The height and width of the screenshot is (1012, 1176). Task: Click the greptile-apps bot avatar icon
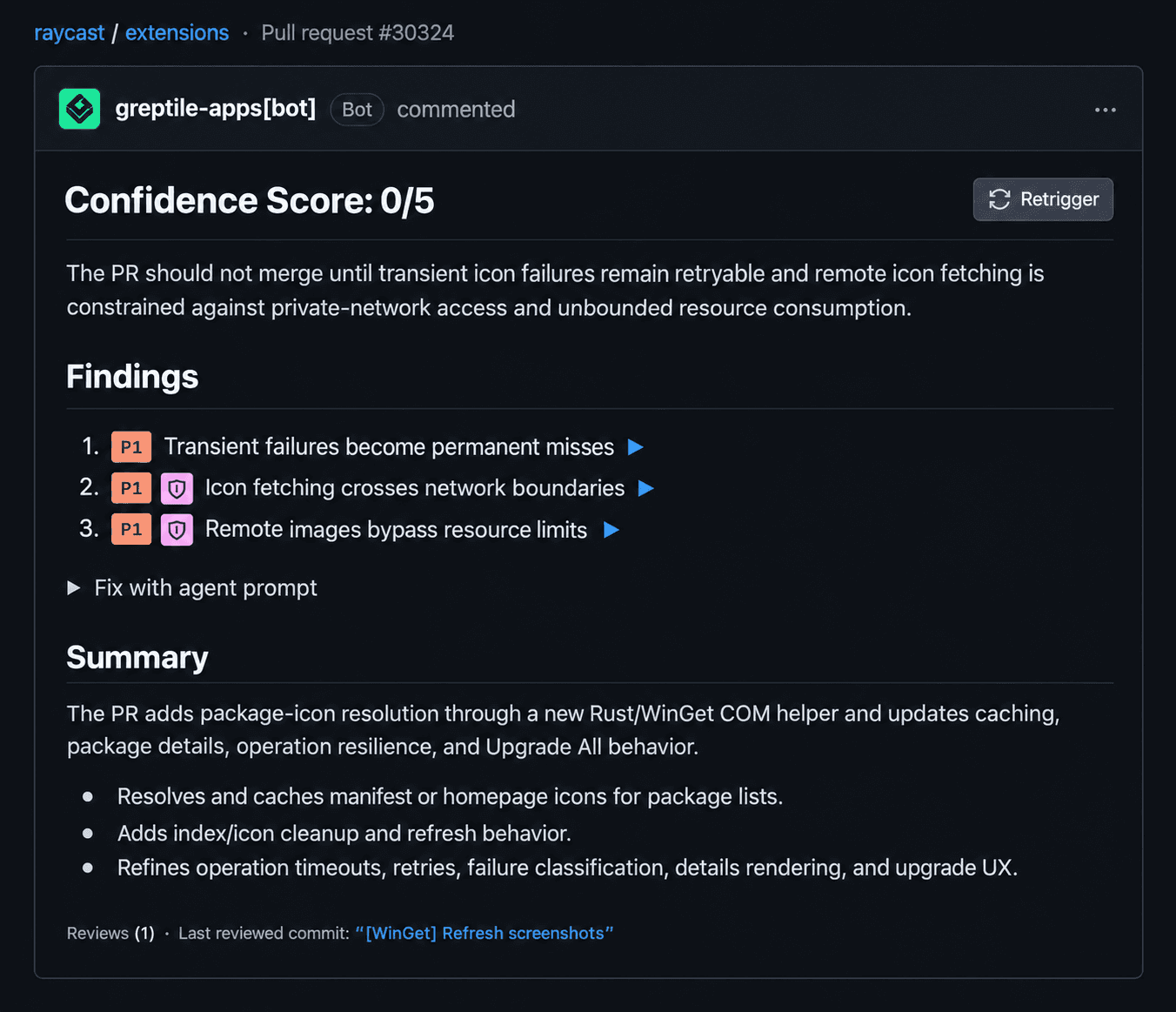click(x=80, y=109)
